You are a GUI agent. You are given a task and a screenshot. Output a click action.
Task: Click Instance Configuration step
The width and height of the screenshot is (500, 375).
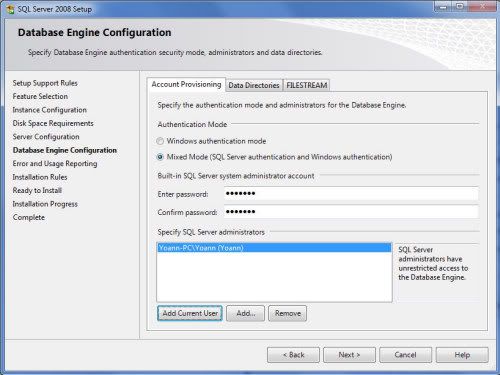[x=49, y=110]
